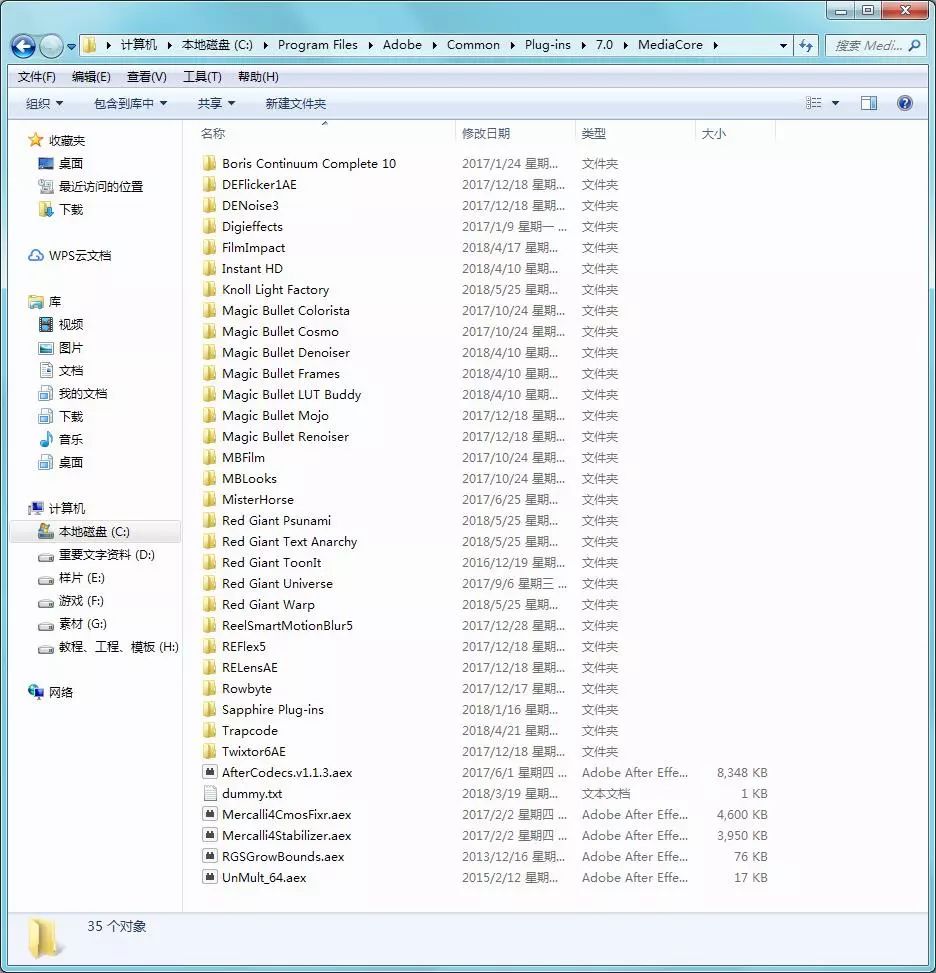Click Program Files in the address path

click(317, 45)
